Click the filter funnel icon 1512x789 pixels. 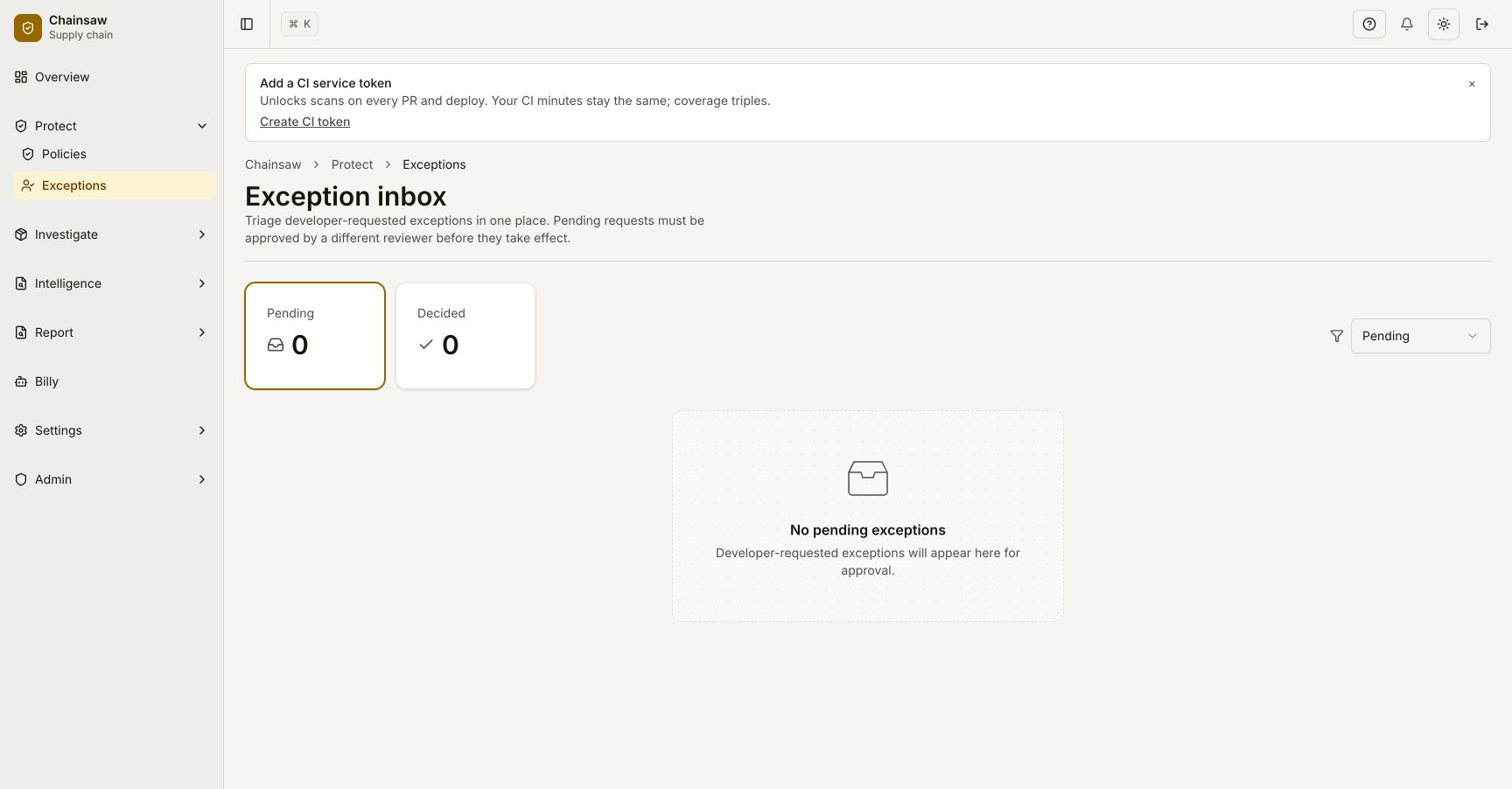[1337, 336]
